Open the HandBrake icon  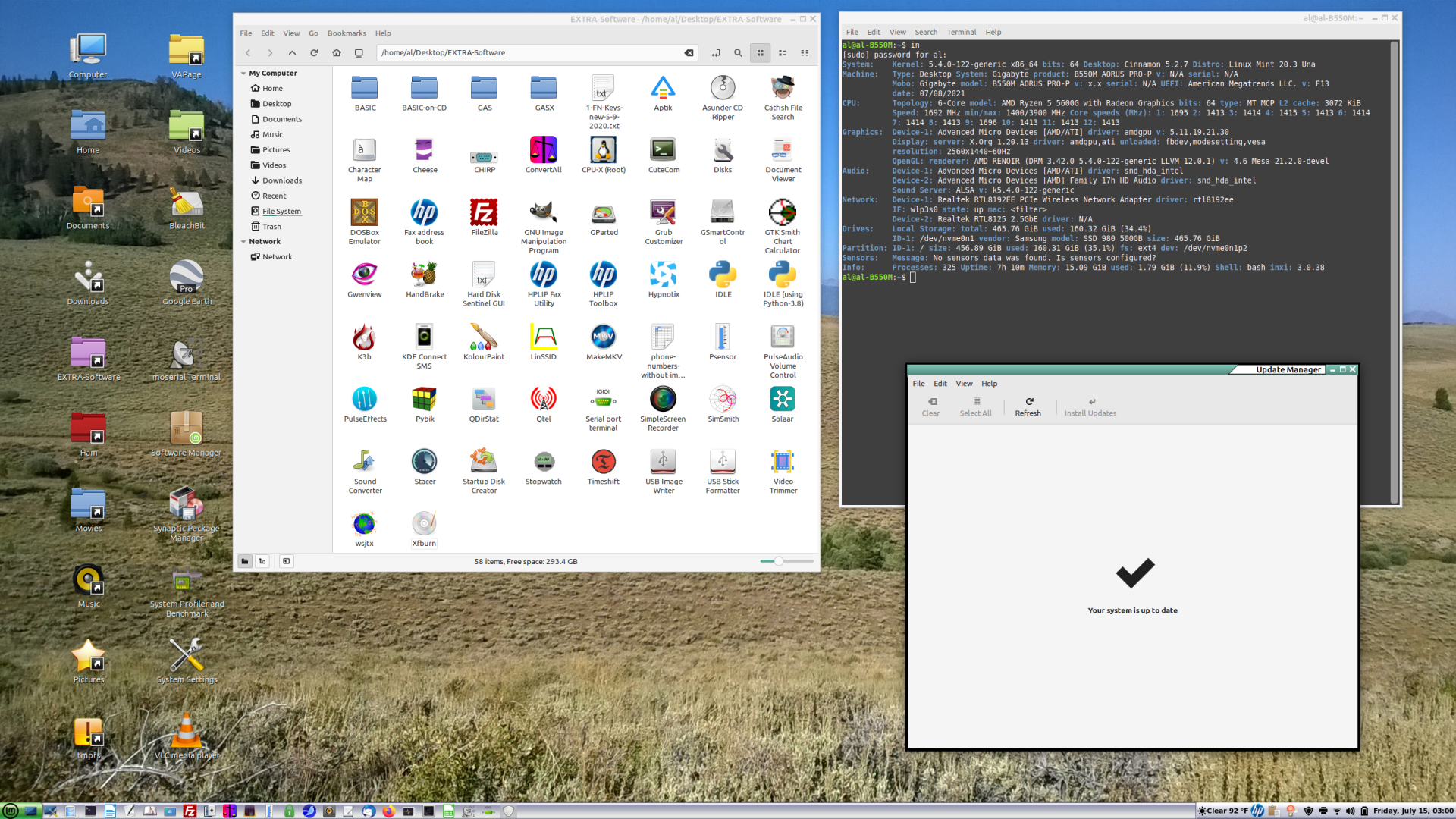pos(425,275)
